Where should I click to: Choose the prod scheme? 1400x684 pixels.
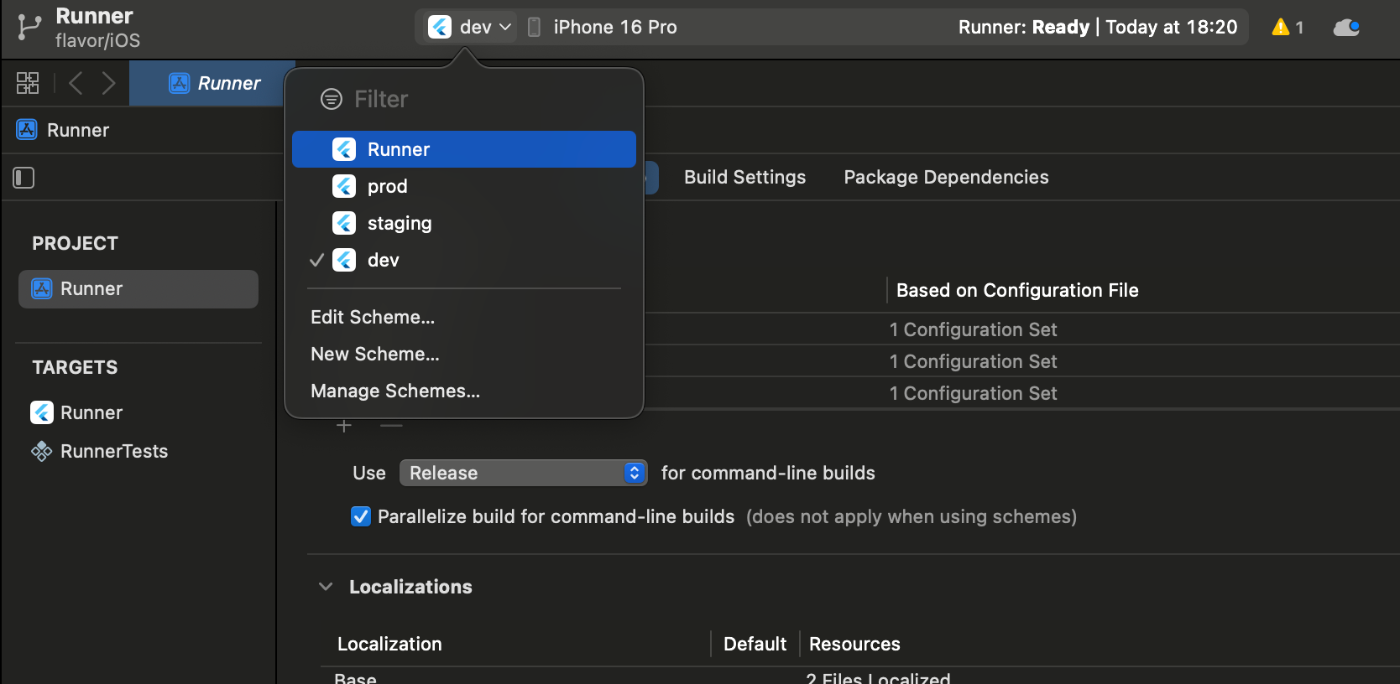(x=464, y=187)
